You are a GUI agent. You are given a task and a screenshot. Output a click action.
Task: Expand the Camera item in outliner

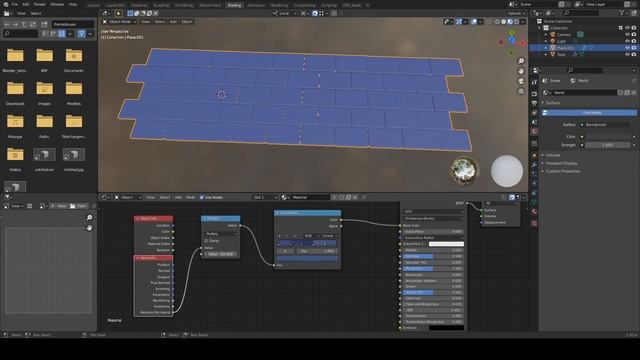point(546,35)
